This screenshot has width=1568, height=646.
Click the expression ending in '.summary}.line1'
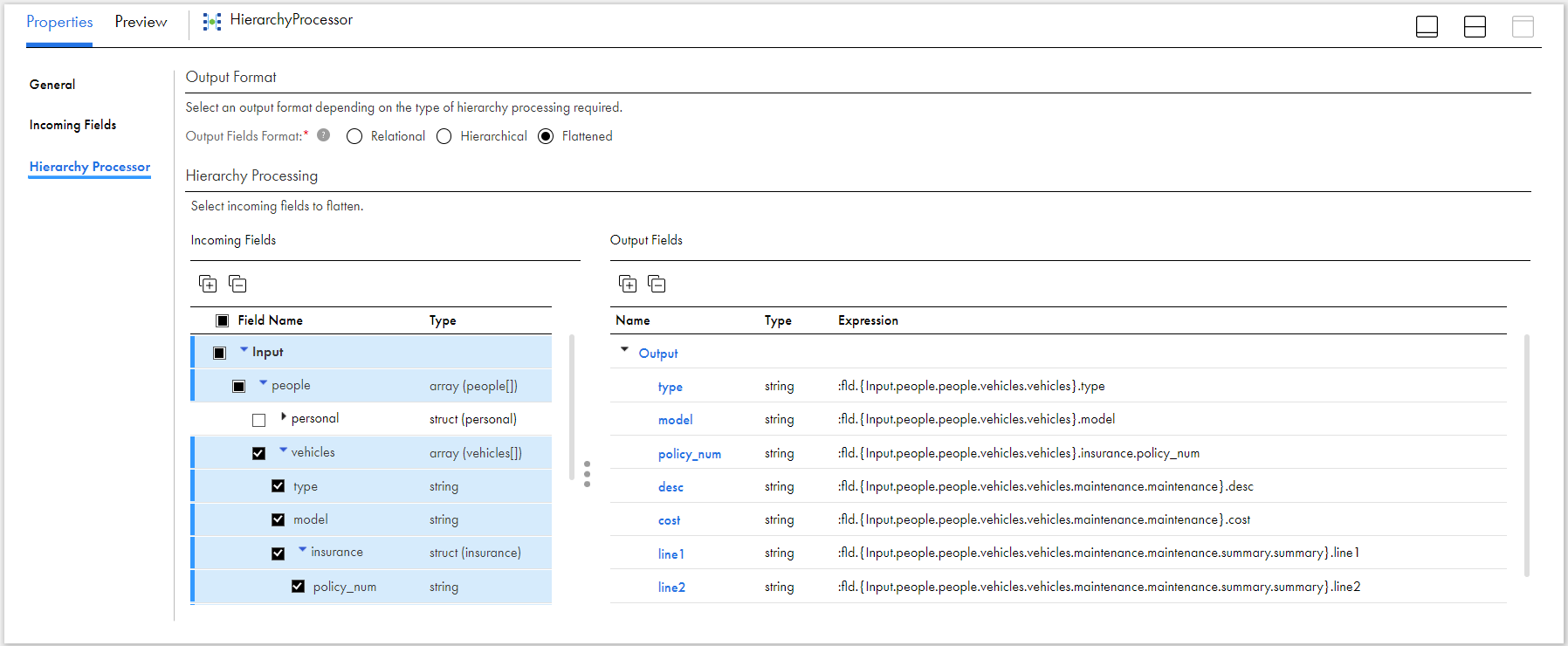tap(1098, 553)
